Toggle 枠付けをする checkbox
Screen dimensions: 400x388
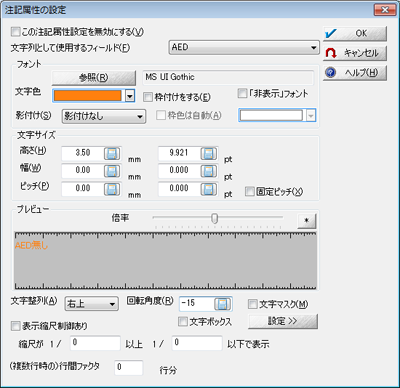tap(148, 97)
